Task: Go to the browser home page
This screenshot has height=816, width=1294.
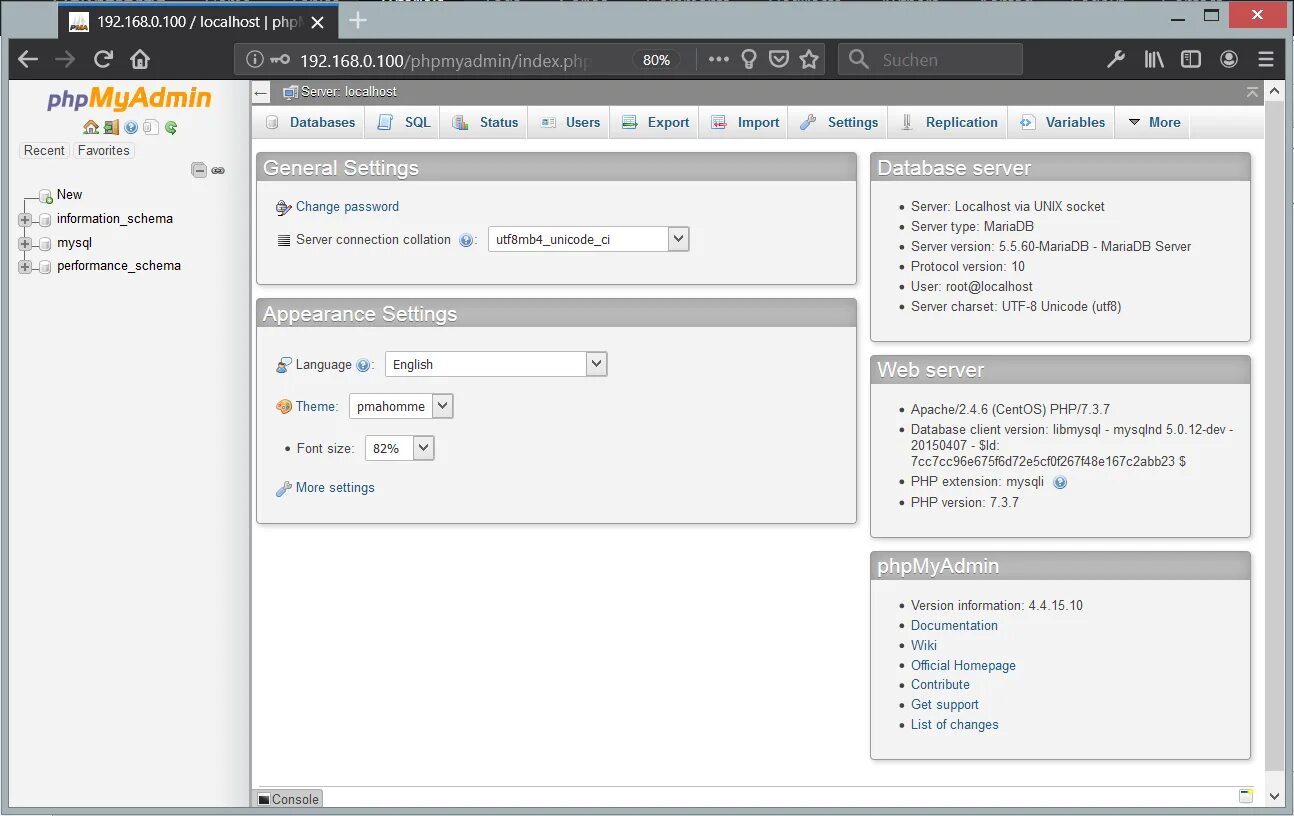Action: 140,59
